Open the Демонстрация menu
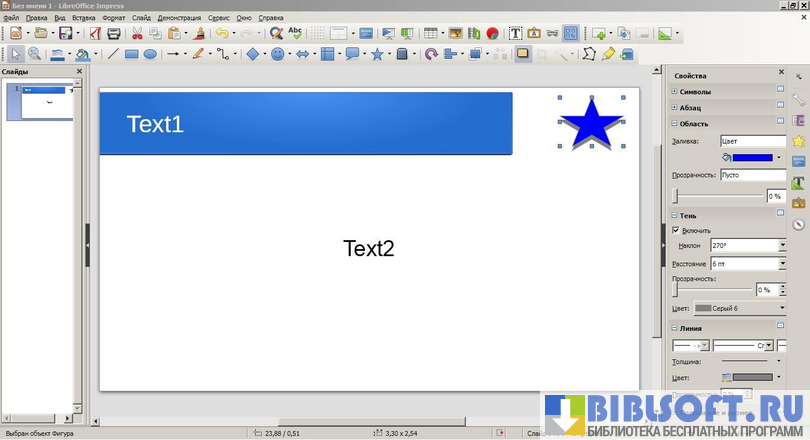The width and height of the screenshot is (810, 440). point(179,18)
